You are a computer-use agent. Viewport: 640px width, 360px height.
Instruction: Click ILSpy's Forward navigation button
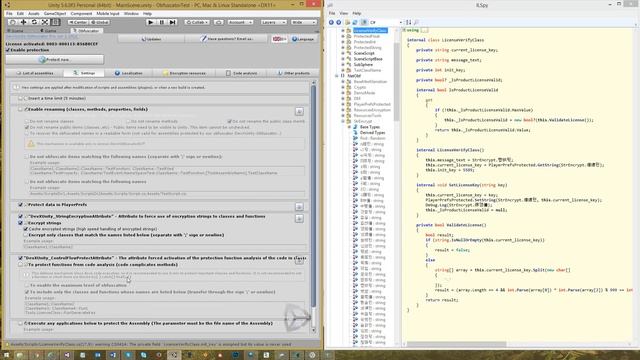point(338,22)
